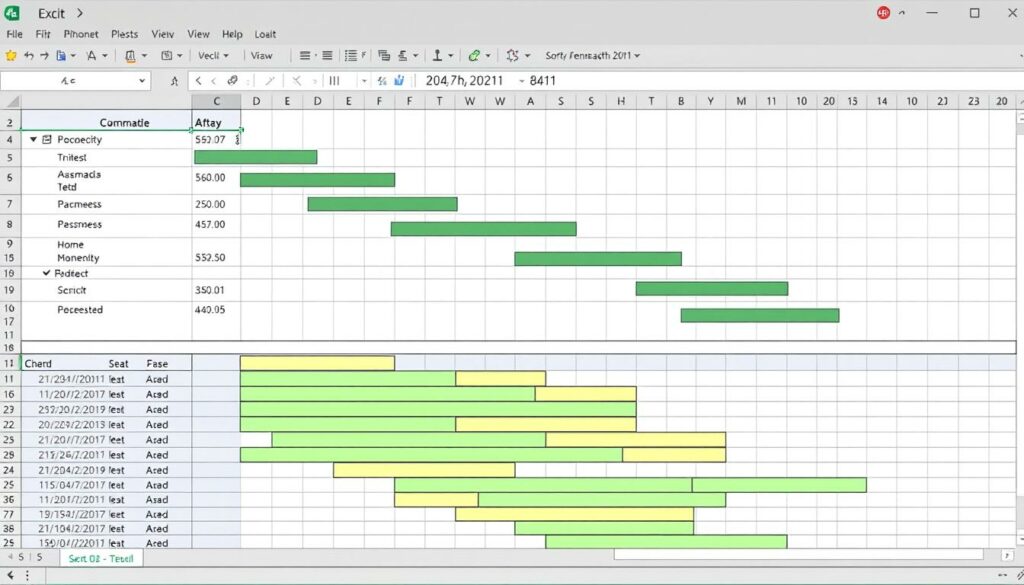Click the Select All corner of the grid
The image size is (1024, 585).
point(10,101)
